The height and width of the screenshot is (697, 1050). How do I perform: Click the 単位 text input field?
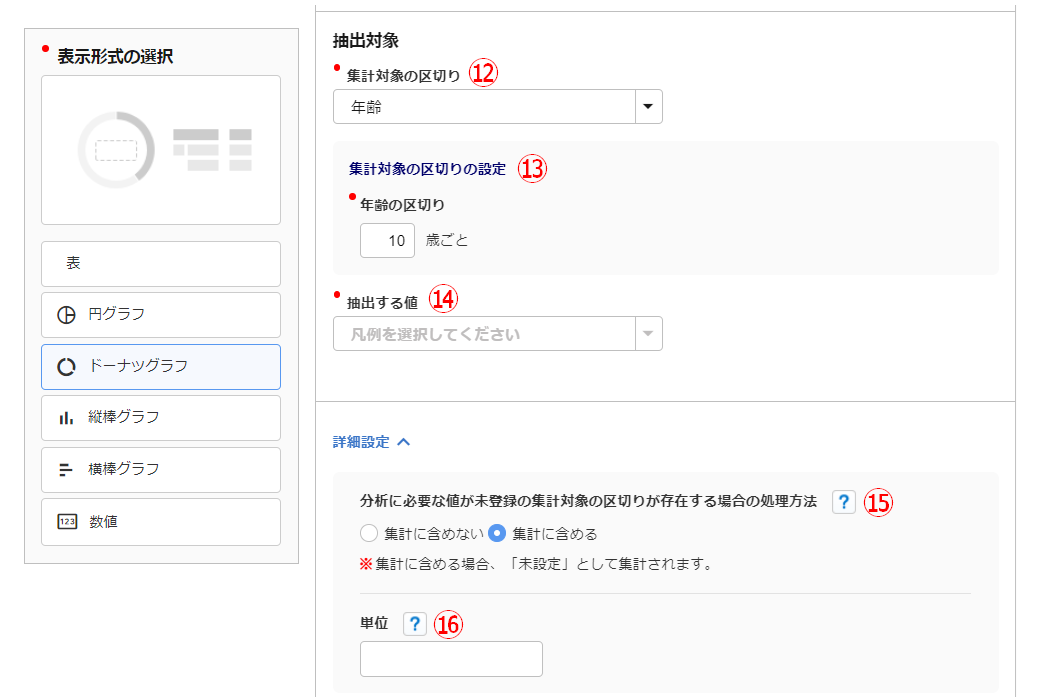click(x=451, y=659)
